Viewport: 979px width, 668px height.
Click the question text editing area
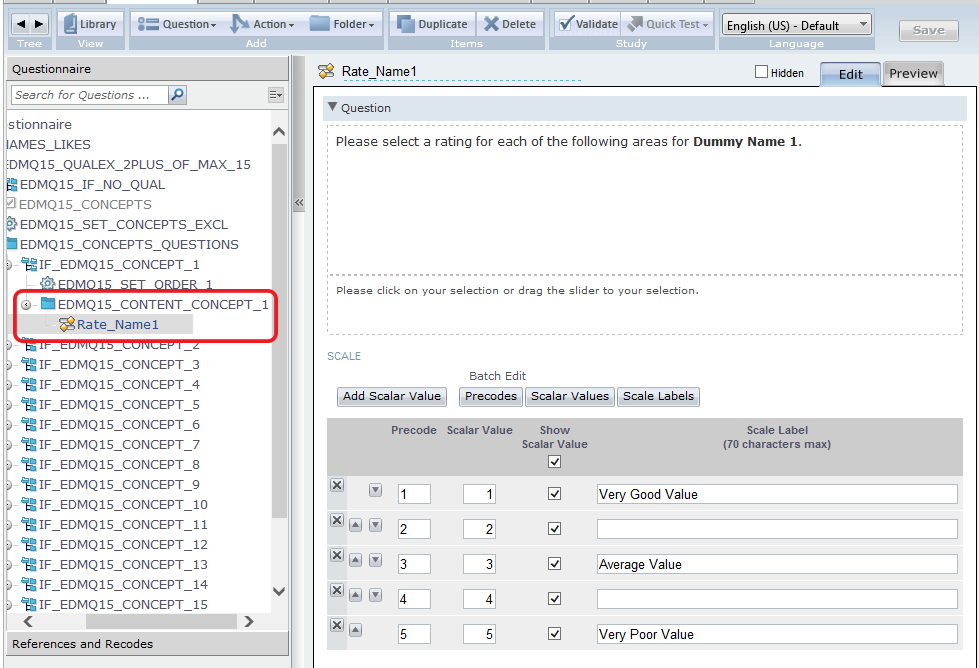[x=645, y=200]
